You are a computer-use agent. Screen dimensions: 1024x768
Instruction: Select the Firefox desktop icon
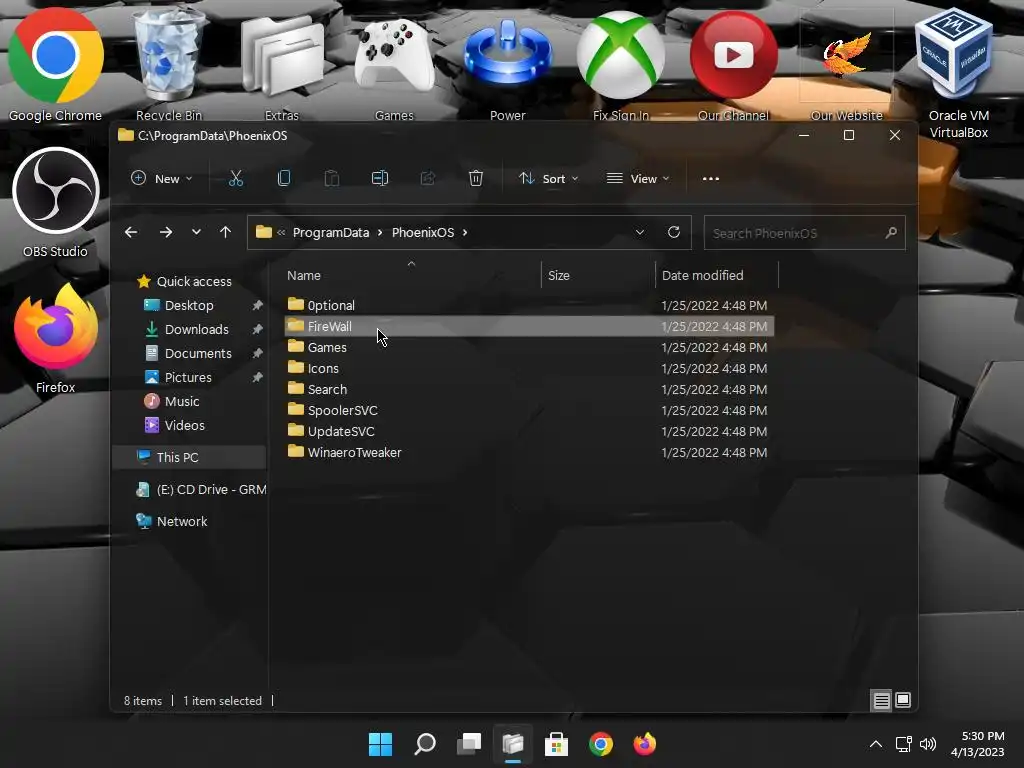coord(56,340)
